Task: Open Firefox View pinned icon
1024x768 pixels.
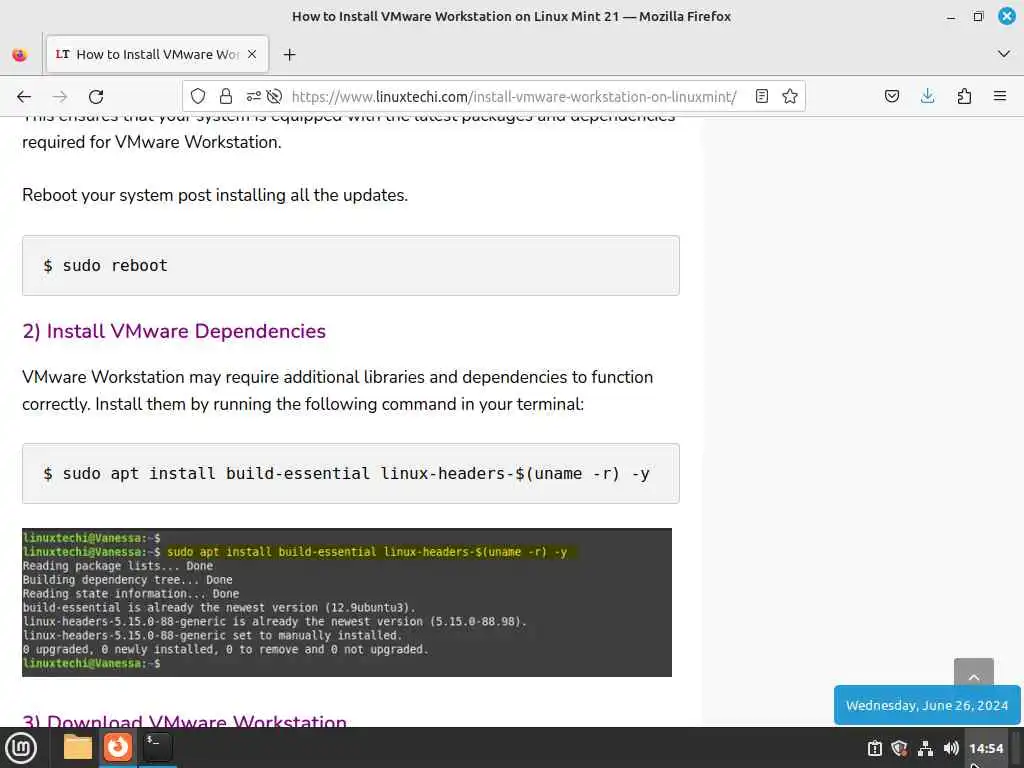Action: [x=20, y=55]
